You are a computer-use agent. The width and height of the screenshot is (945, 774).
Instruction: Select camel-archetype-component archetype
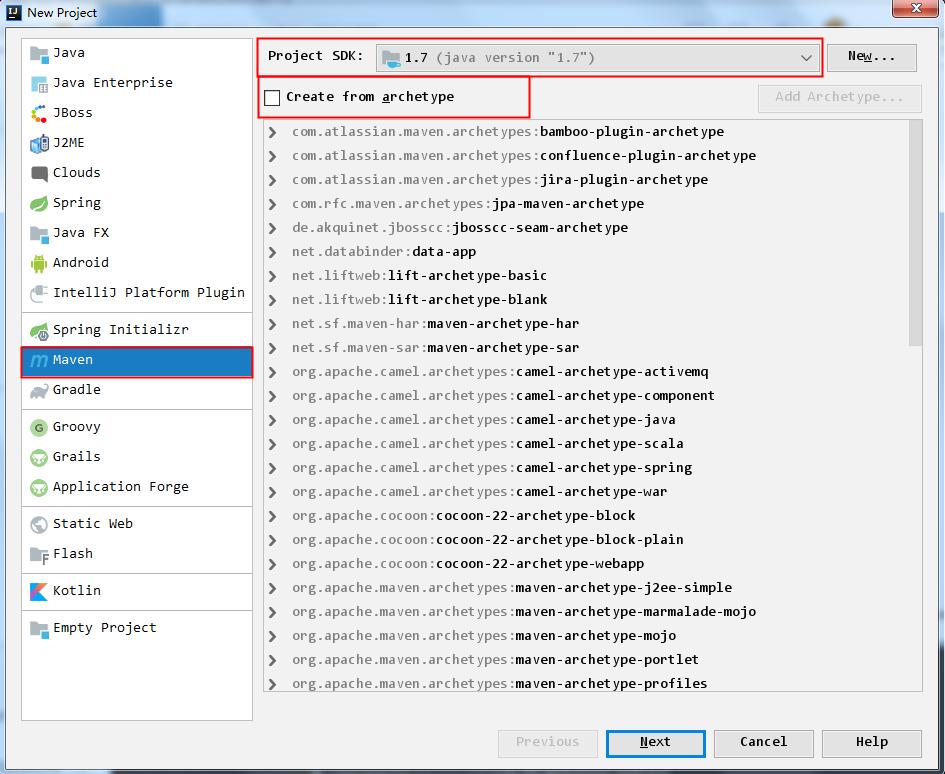point(503,396)
